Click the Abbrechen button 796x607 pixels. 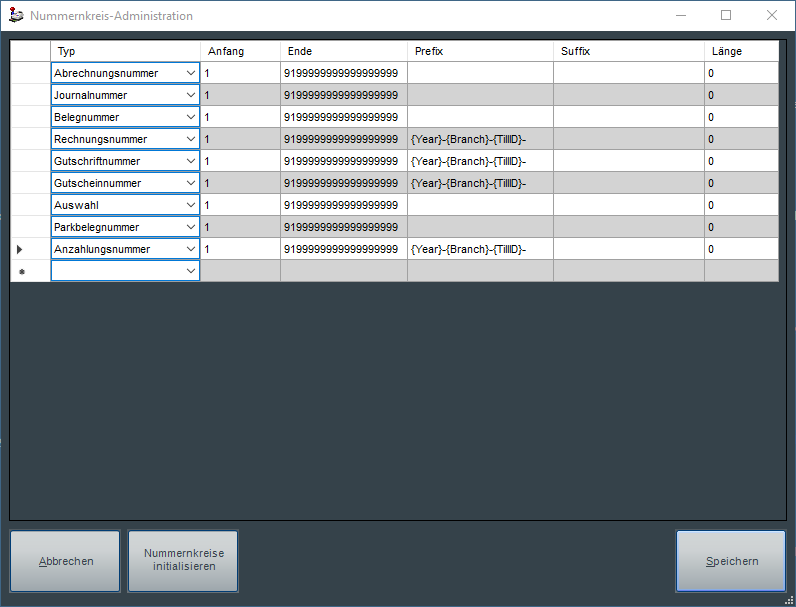tap(66, 561)
